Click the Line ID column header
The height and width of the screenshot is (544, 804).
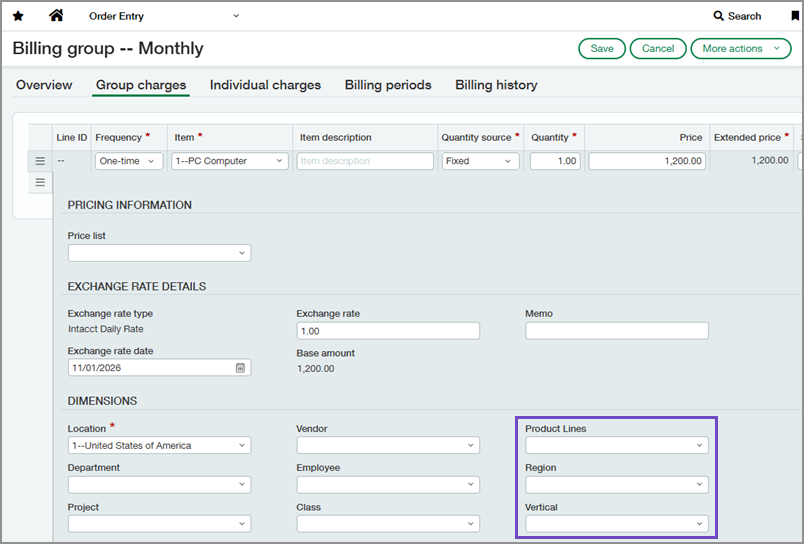tap(72, 137)
